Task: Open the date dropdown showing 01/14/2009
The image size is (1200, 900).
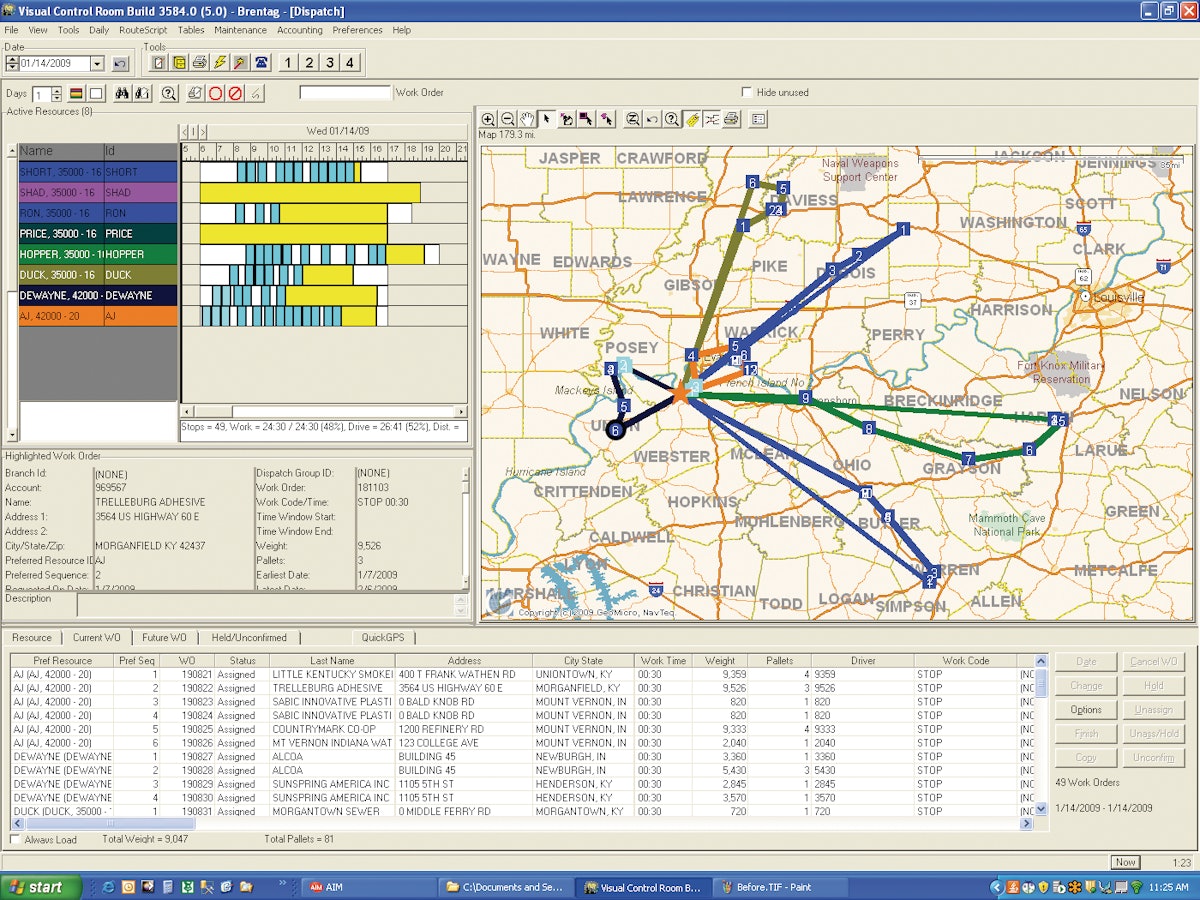Action: [97, 63]
